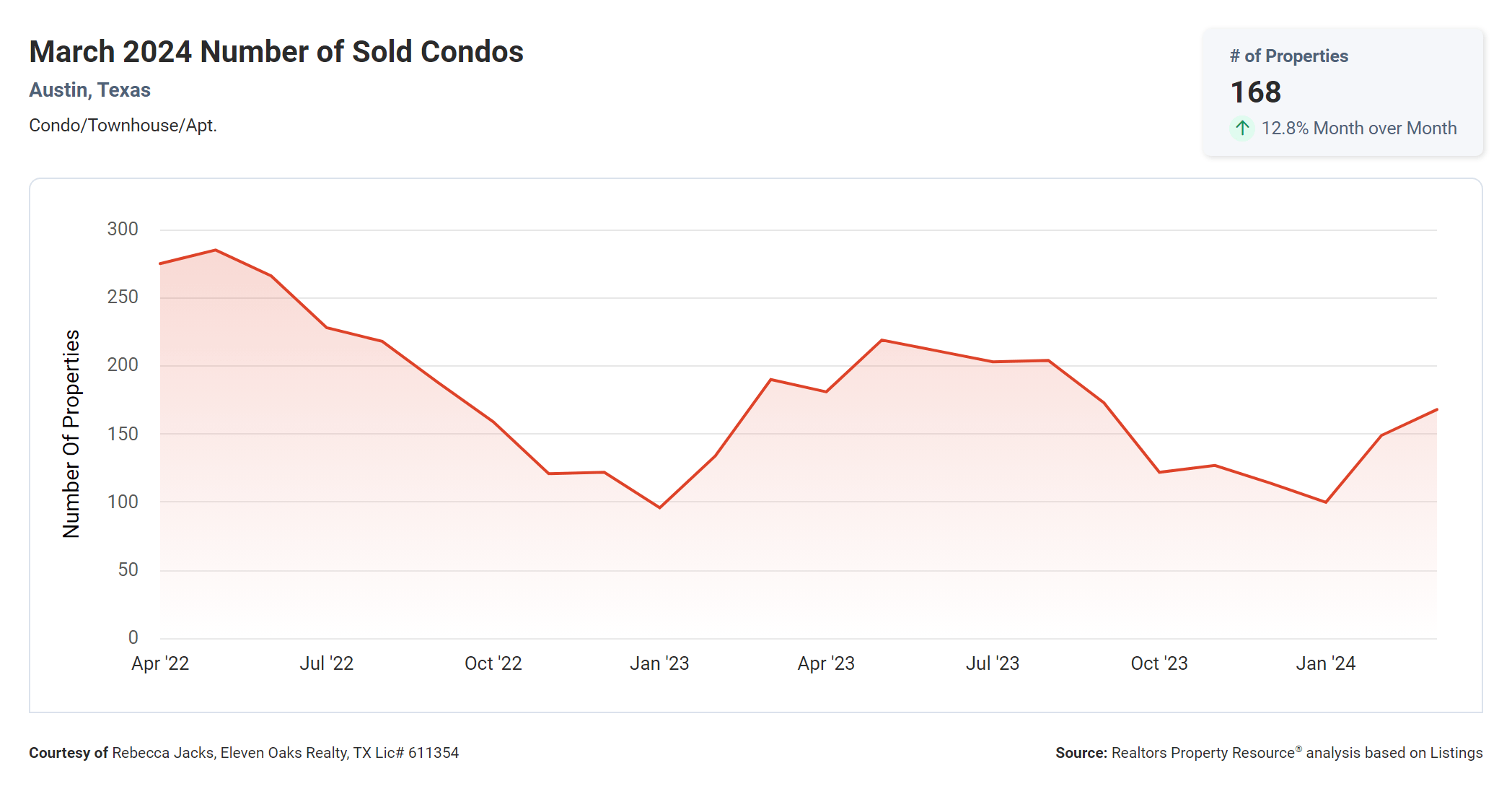Click the Jan '24 x-axis label
Image resolution: width=1512 pixels, height=794 pixels.
click(1326, 663)
